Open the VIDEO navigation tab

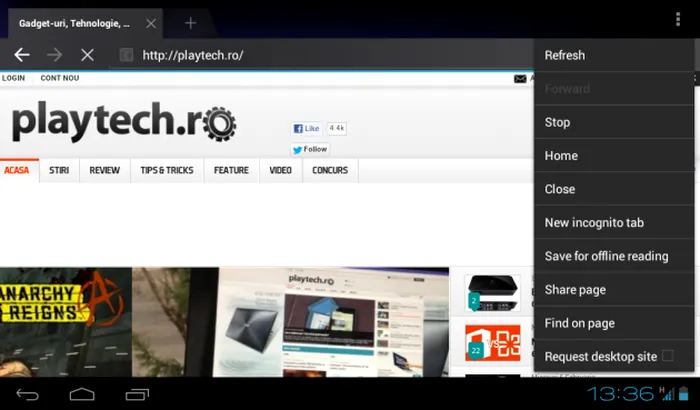pos(280,170)
